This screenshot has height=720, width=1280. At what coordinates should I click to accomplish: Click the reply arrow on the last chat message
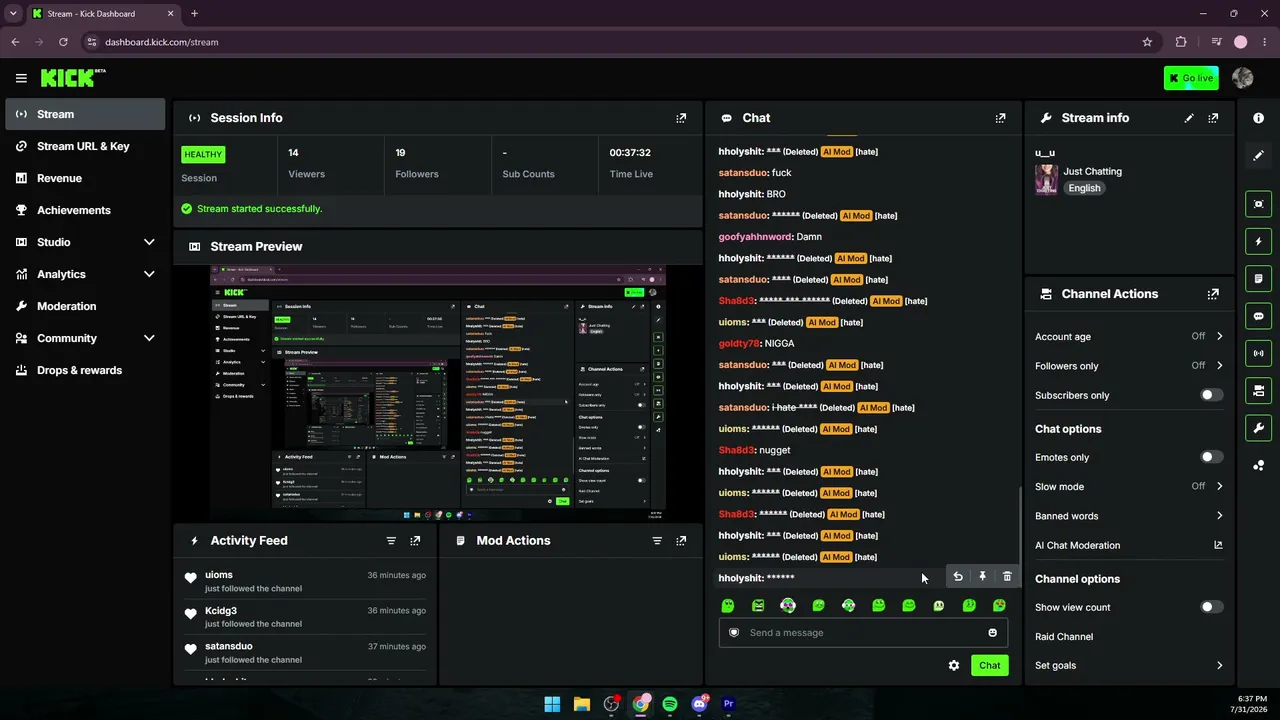958,576
